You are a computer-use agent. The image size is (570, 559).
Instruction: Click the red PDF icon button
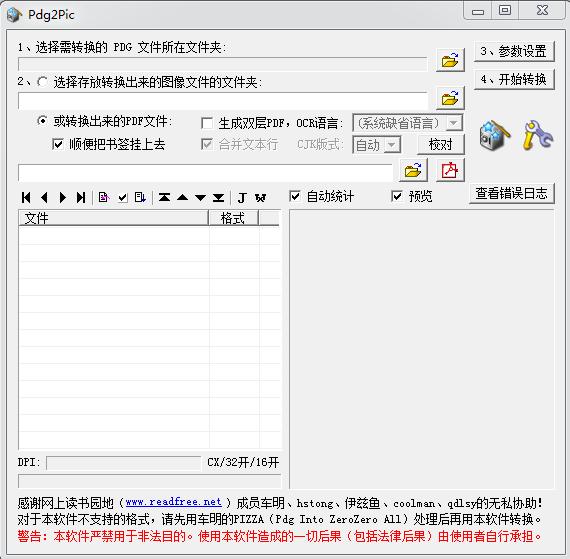pos(450,170)
